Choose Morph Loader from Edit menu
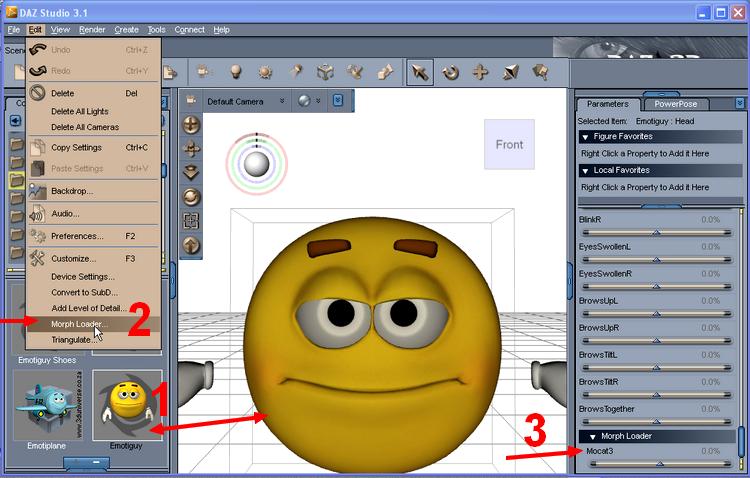This screenshot has height=478, width=750. click(93, 324)
